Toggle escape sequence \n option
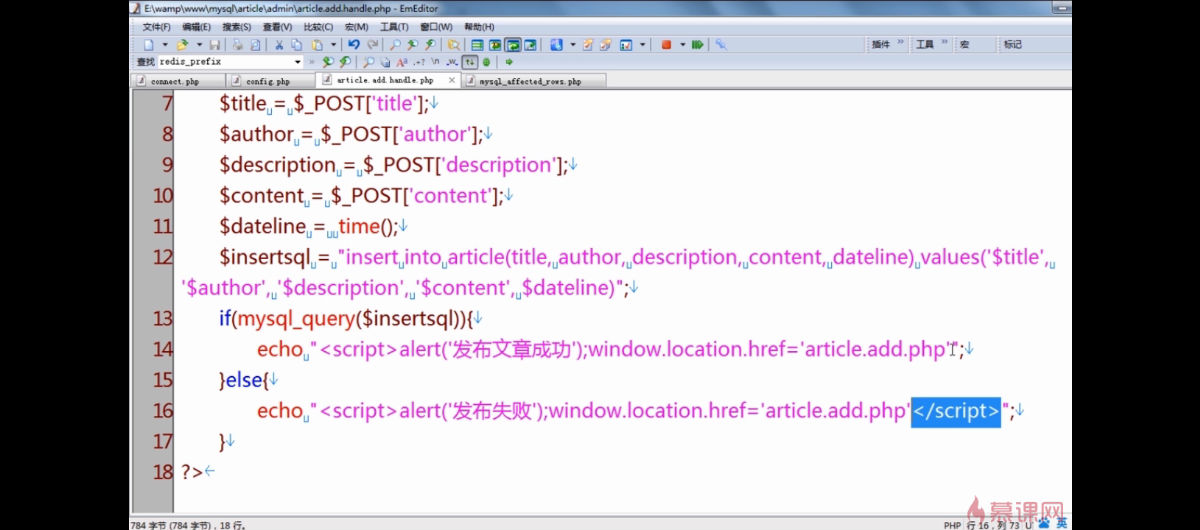 tap(435, 61)
